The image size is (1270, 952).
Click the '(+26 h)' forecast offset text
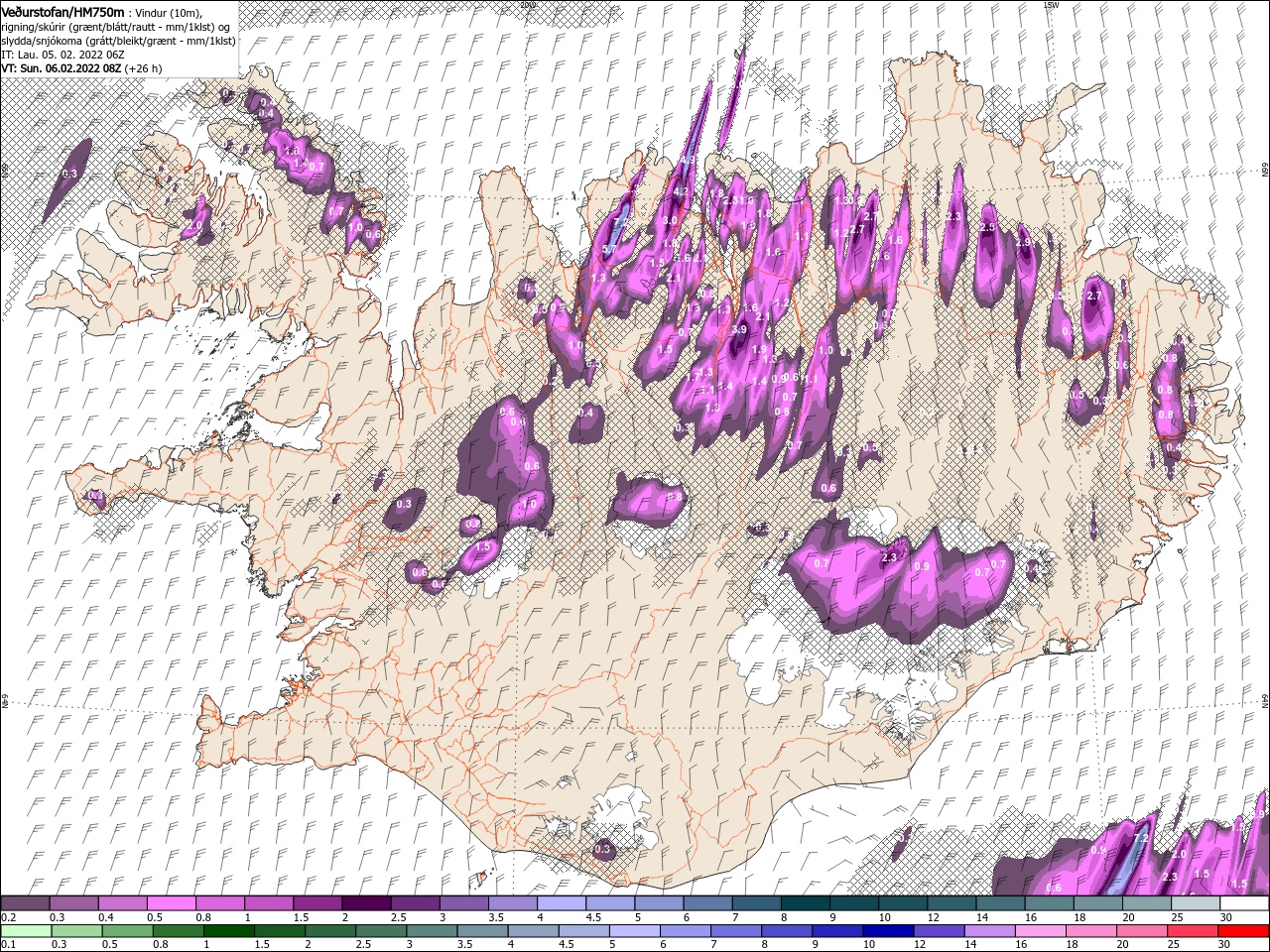tap(144, 68)
